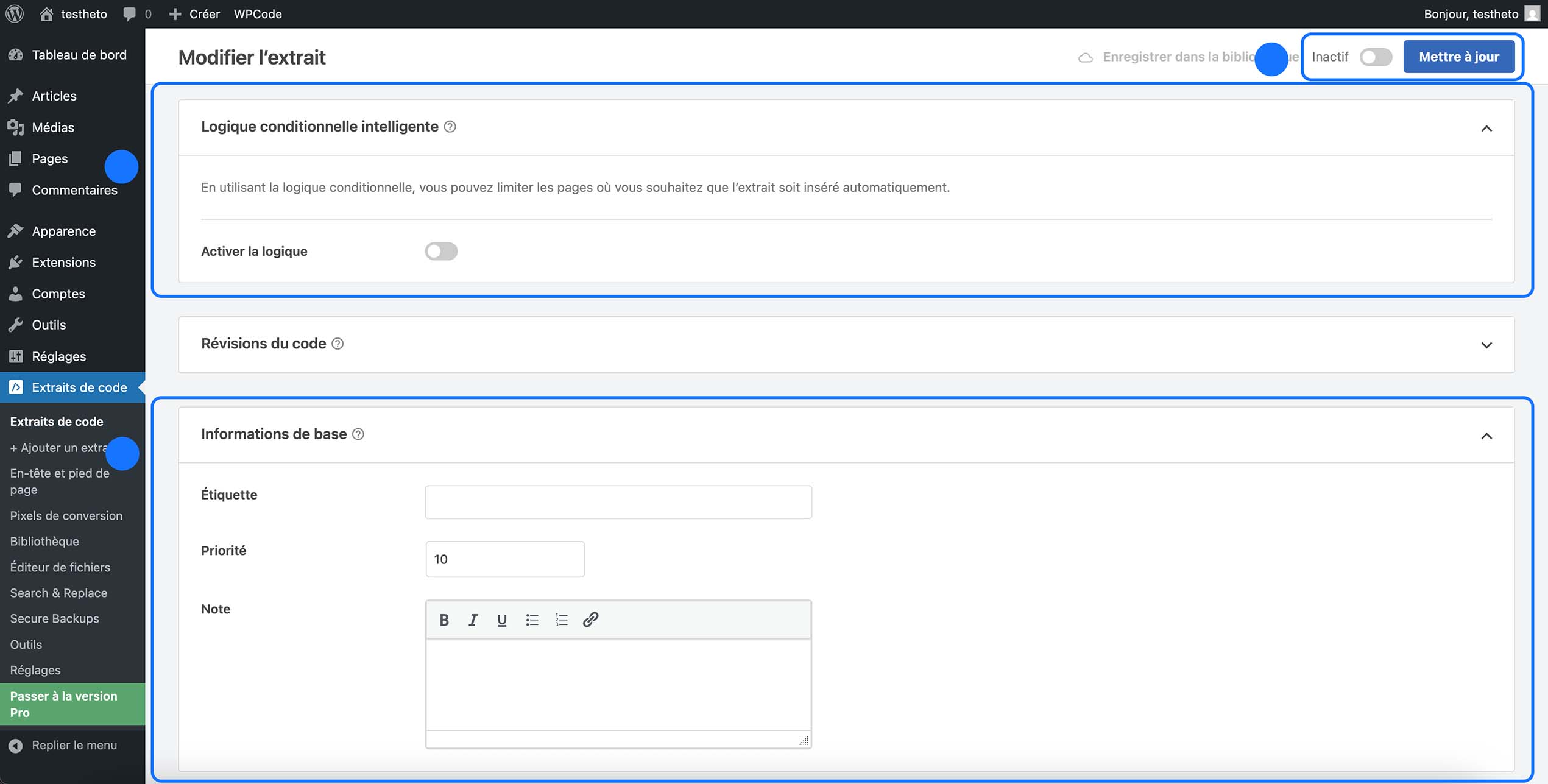Open help for Informations de base
1548x784 pixels.
(359, 434)
